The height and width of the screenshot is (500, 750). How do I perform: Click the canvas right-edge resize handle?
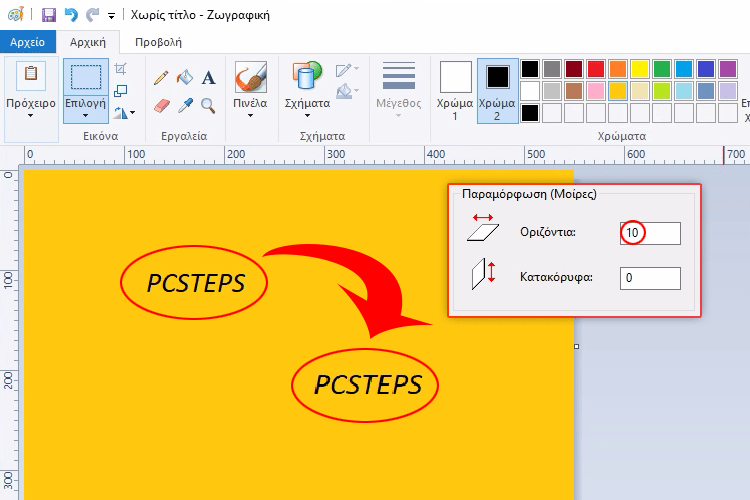pos(576,346)
